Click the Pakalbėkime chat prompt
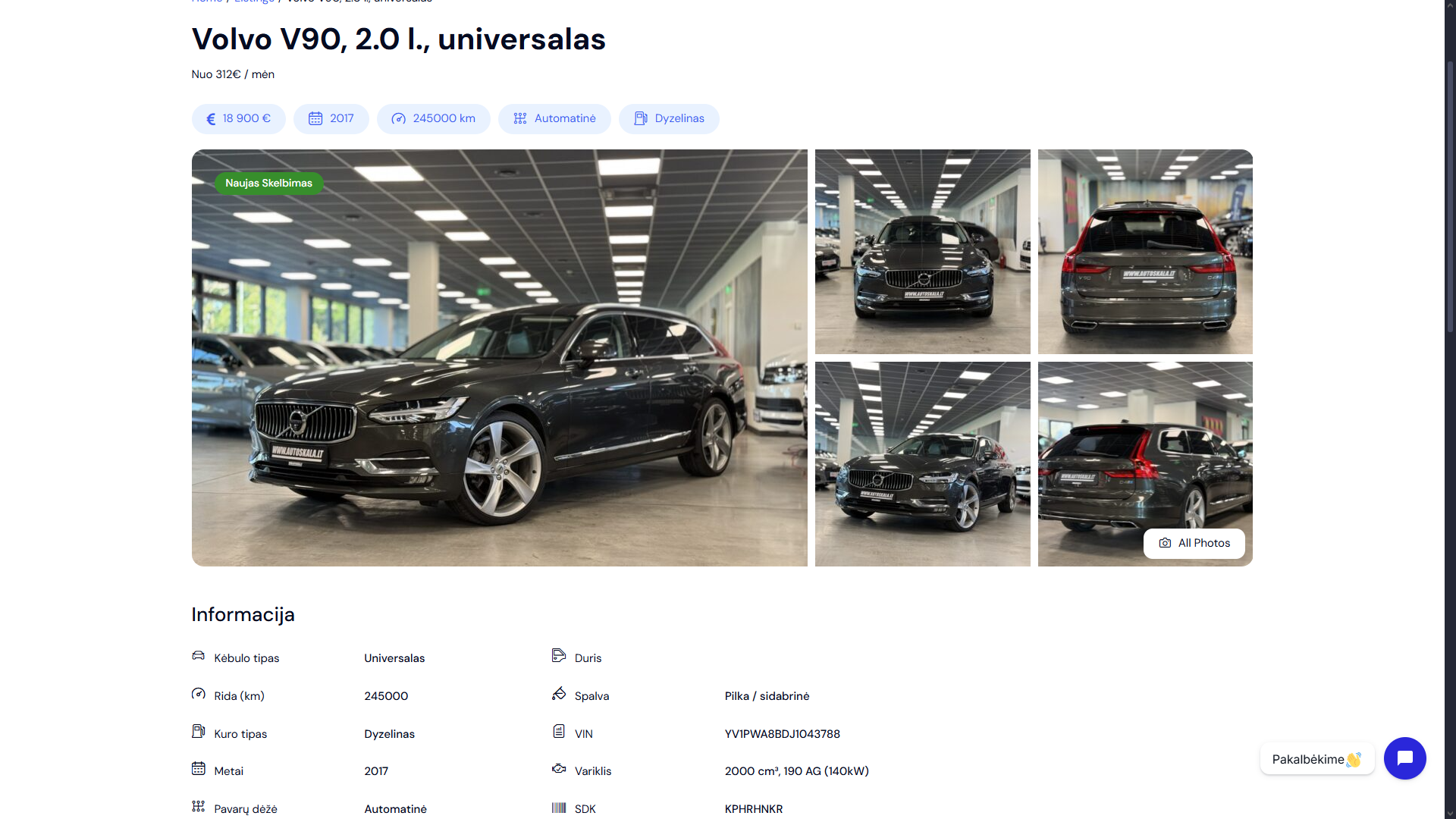 (x=1317, y=759)
